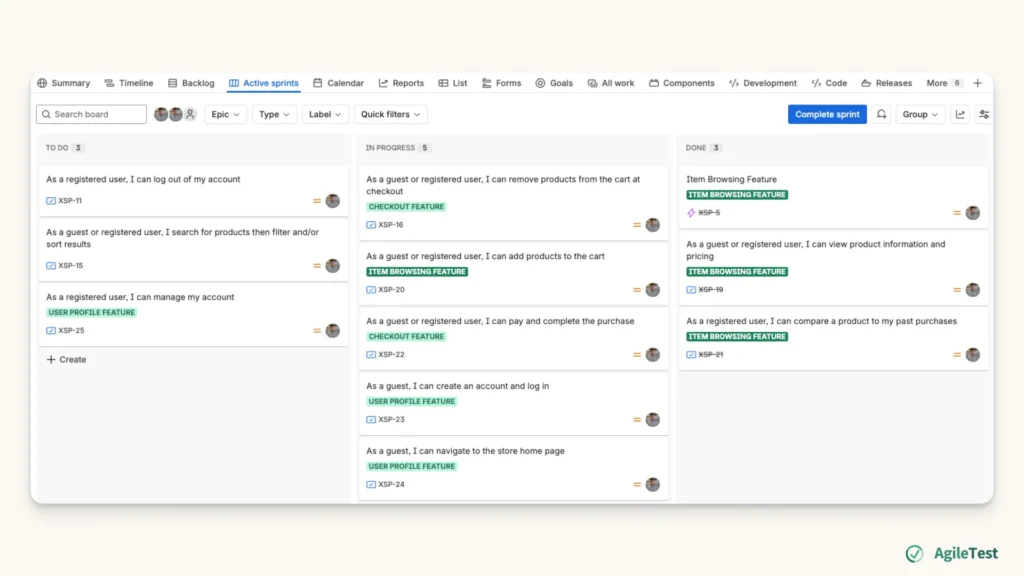Viewport: 1024px width, 576px height.
Task: Filter by the second assignee avatar
Action: pos(176,114)
